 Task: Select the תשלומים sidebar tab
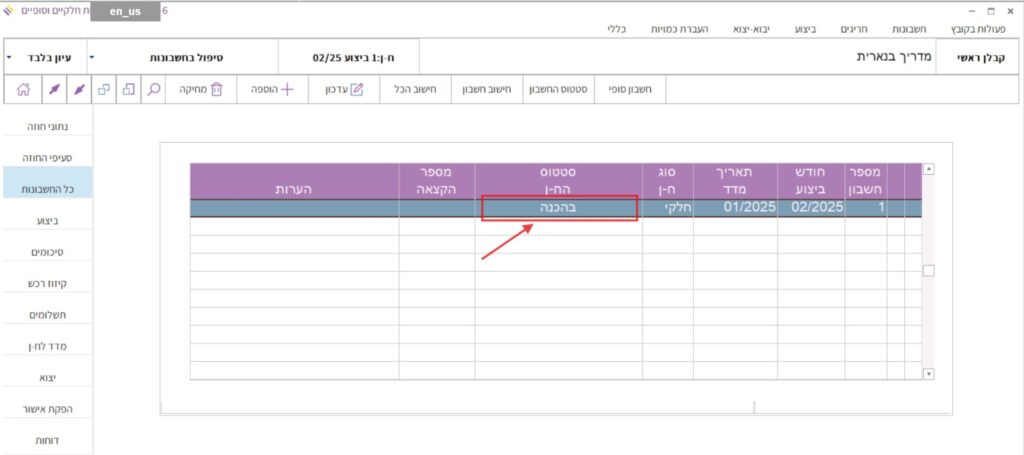click(46, 314)
